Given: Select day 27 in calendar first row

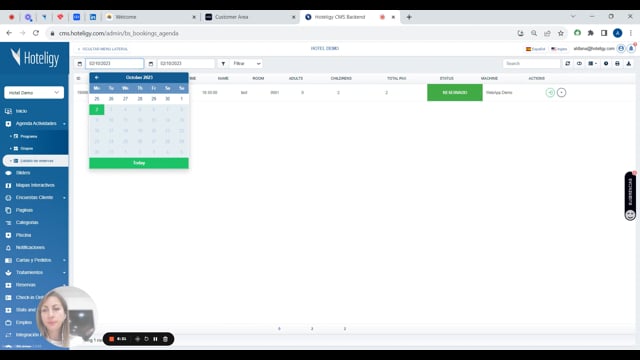Looking at the screenshot, I should 125,99.
